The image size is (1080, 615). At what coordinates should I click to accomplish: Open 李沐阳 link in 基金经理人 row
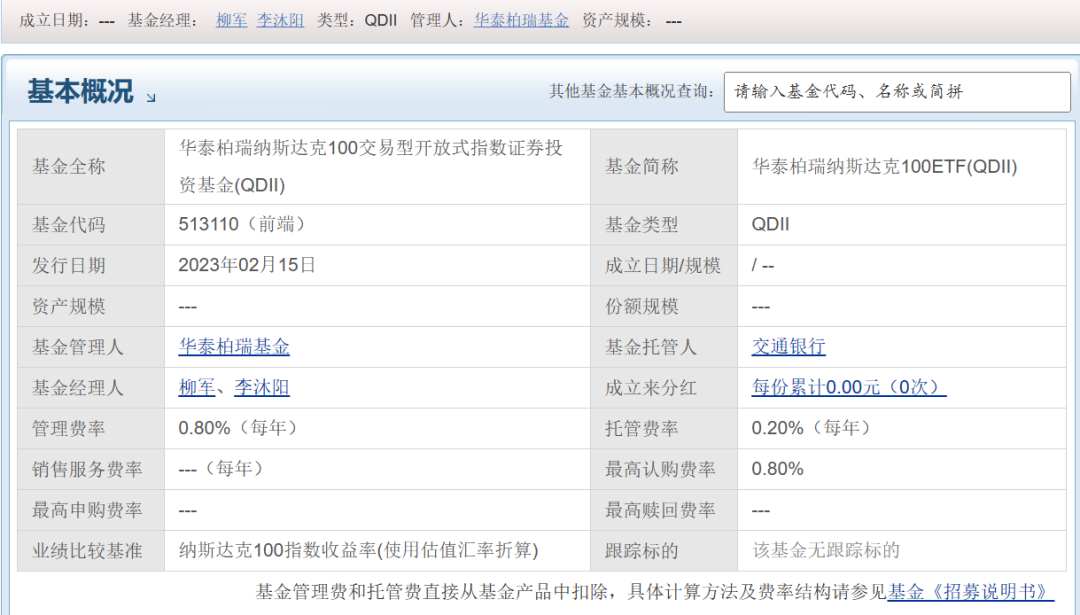pyautogui.click(x=262, y=387)
